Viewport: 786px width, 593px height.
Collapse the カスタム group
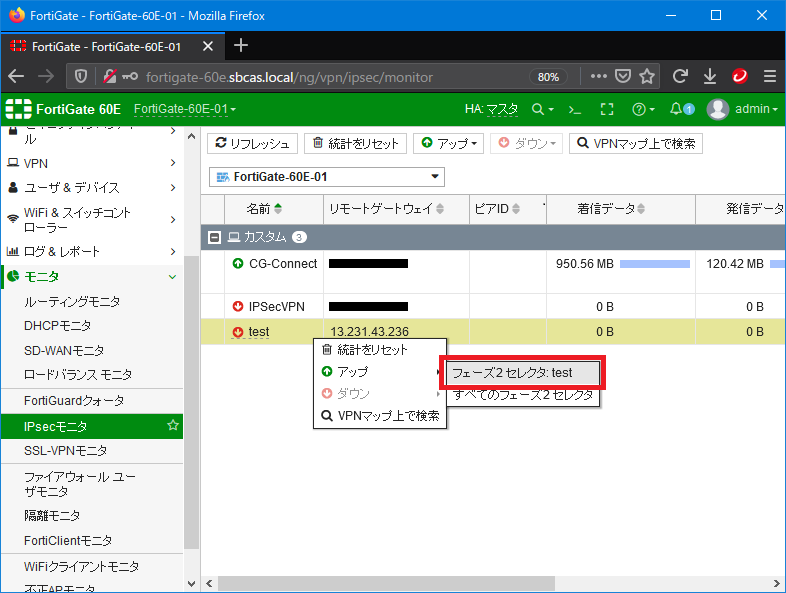tap(214, 237)
